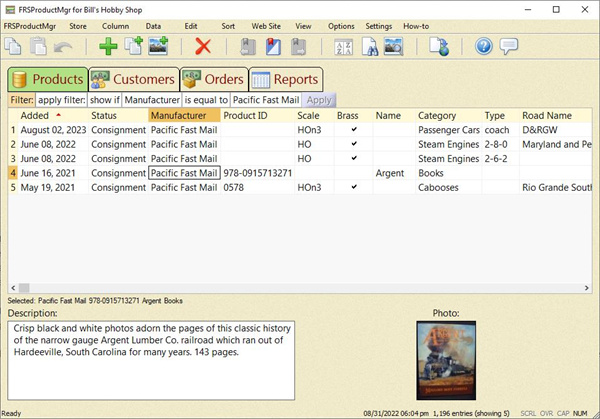The image size is (600, 419).
Task: Click the copy toolbar icon
Action: point(14,46)
